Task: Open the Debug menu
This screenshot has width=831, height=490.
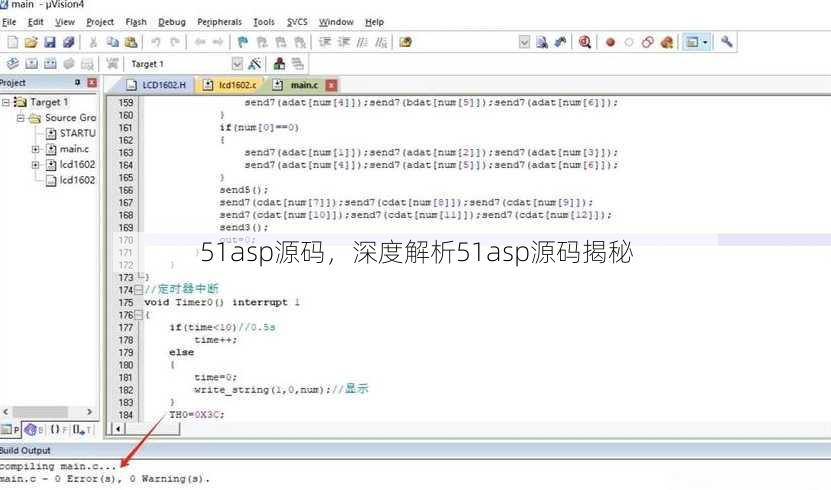Action: 172,22
